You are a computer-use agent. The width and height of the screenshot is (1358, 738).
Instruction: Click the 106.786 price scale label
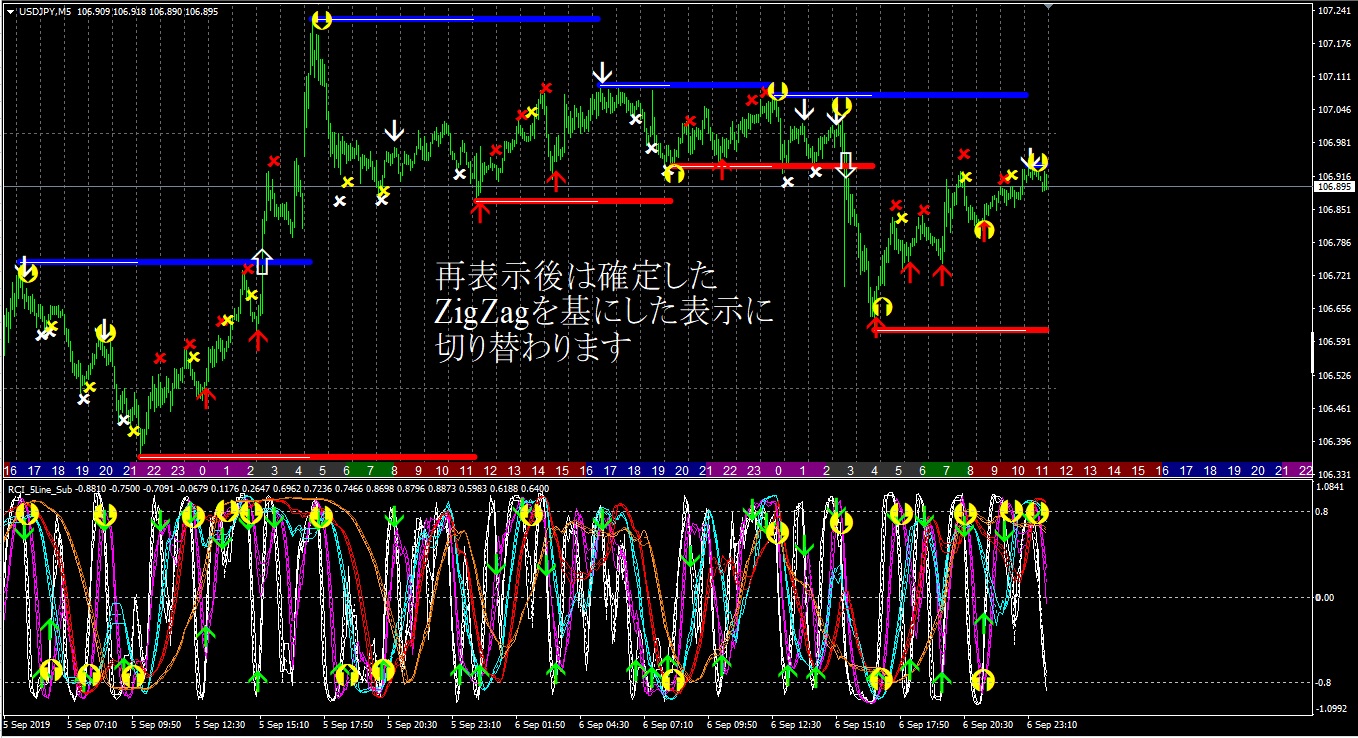pos(1333,243)
